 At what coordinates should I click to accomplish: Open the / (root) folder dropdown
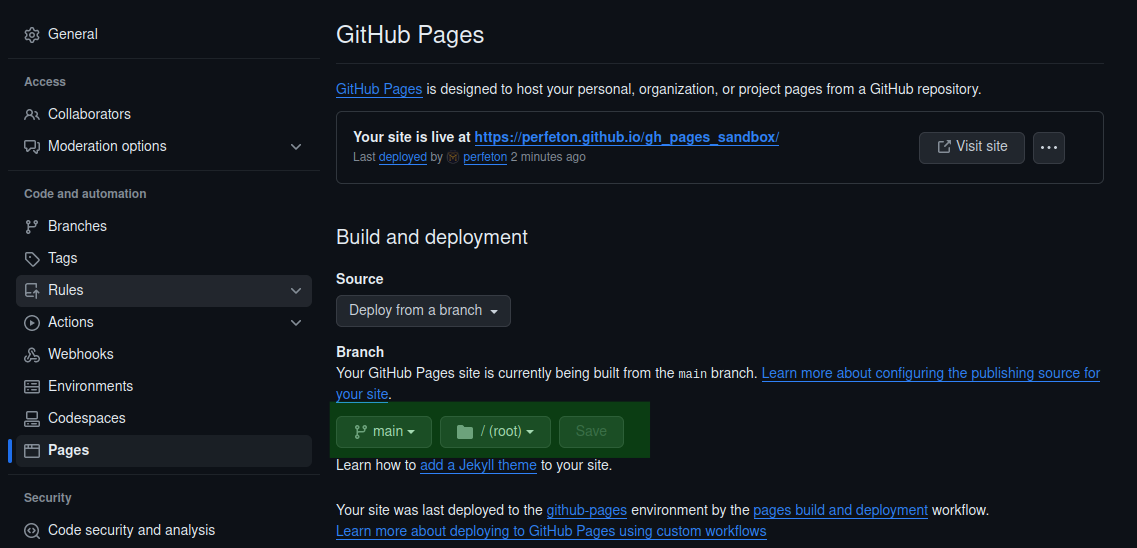(495, 432)
